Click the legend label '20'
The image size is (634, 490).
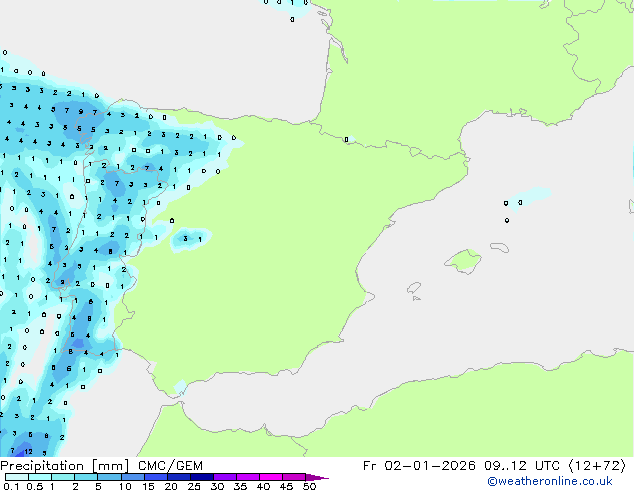click(171, 486)
